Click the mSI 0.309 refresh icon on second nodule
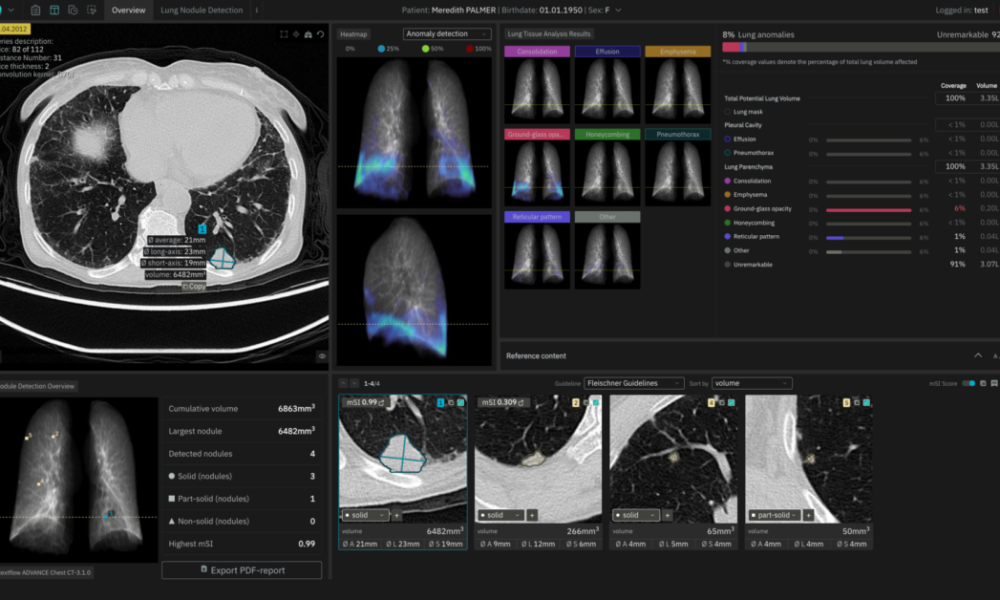Screen dimensions: 1000x600 tap(521, 402)
